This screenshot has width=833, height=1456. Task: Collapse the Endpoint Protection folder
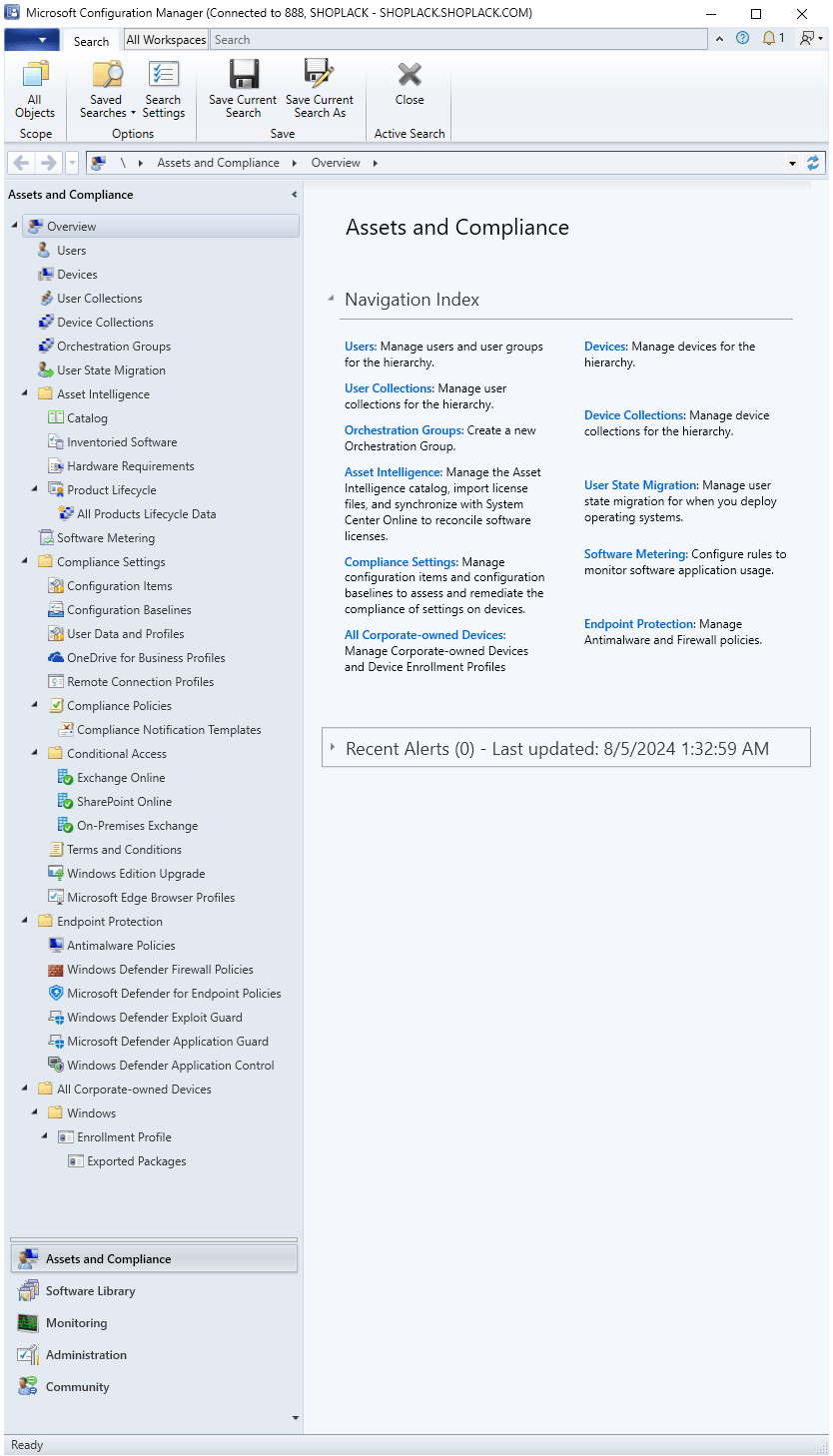point(25,921)
